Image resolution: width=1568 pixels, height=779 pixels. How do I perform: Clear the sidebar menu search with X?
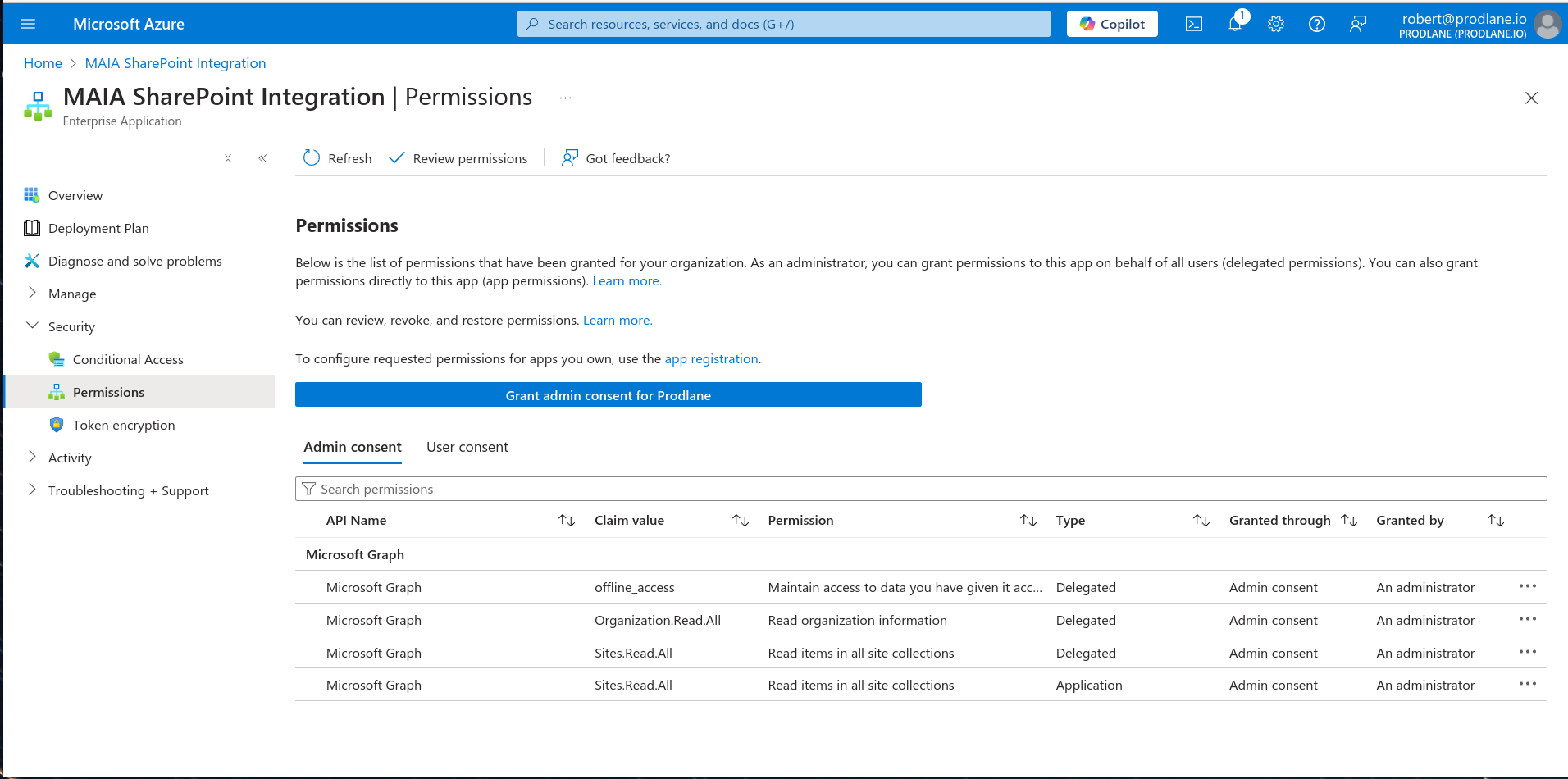point(228,158)
